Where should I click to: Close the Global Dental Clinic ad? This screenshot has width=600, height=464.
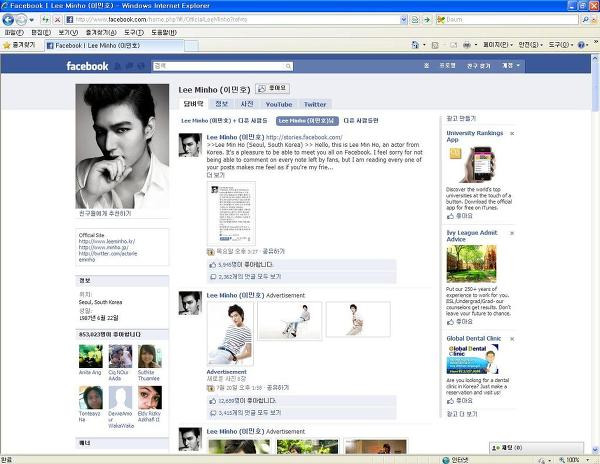[512, 339]
